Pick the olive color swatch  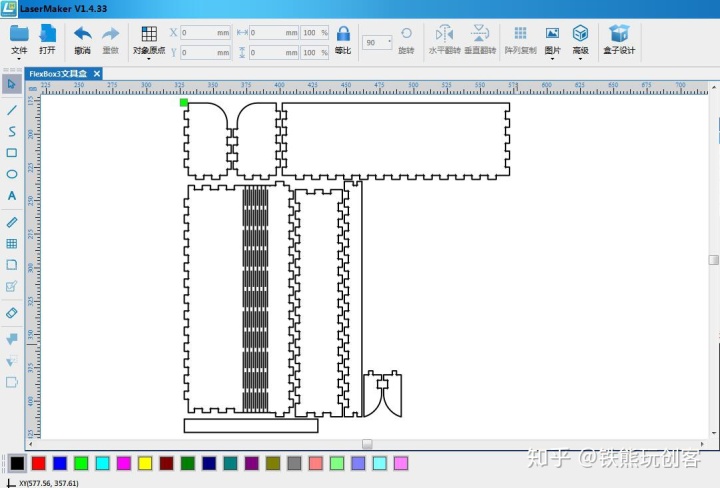[x=273, y=463]
